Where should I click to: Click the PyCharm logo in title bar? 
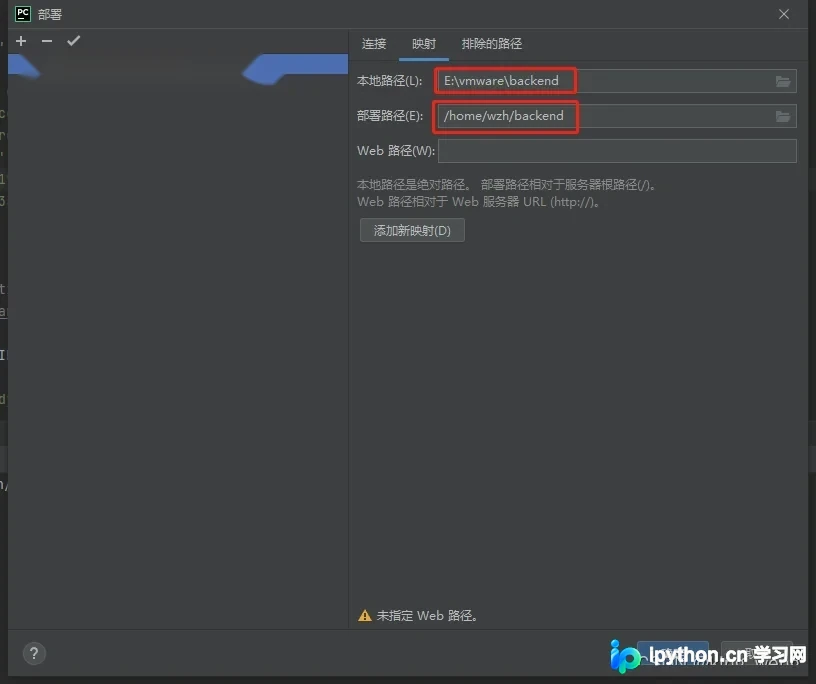(23, 14)
